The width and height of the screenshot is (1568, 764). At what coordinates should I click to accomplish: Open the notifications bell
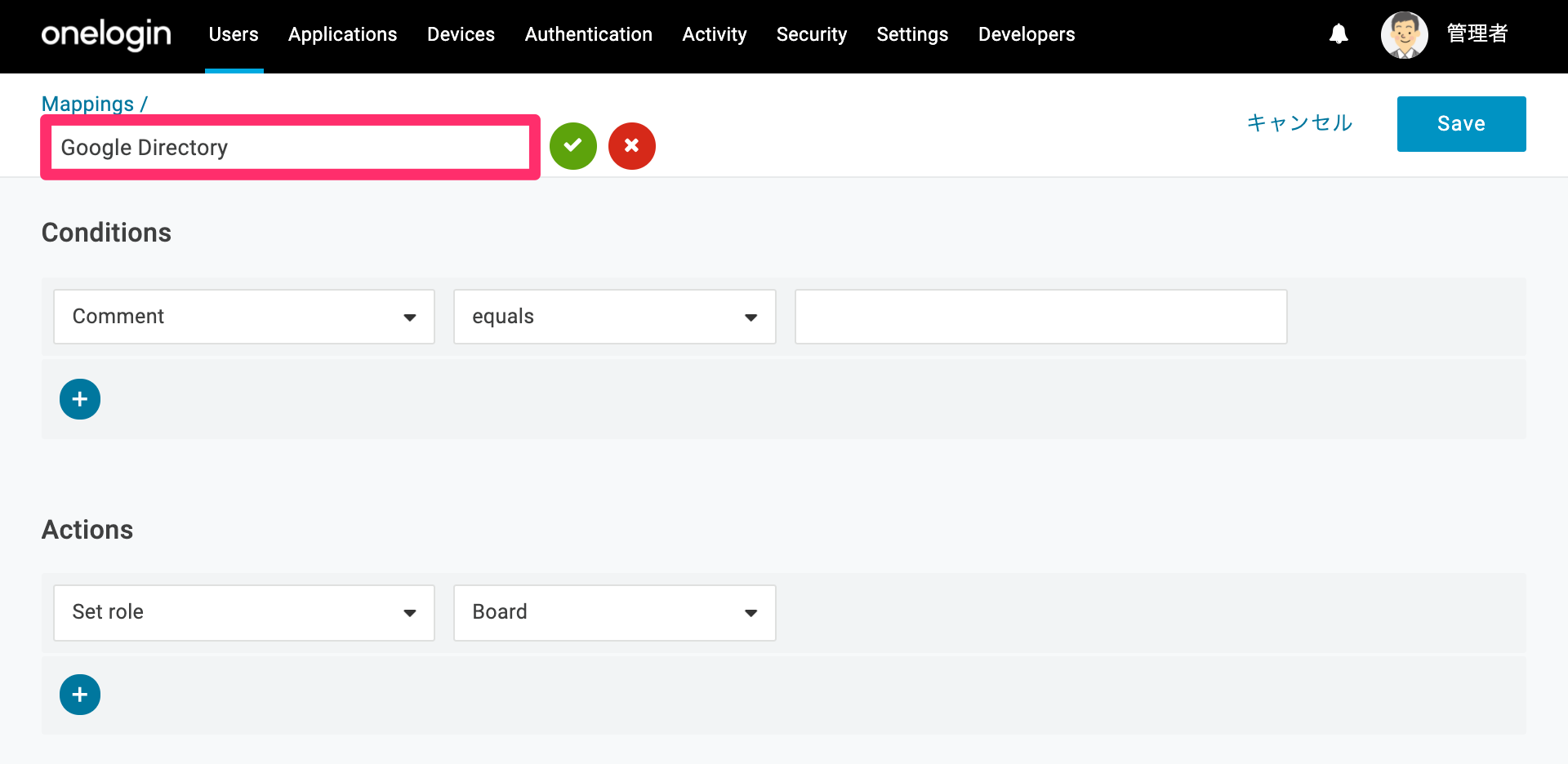click(1339, 33)
